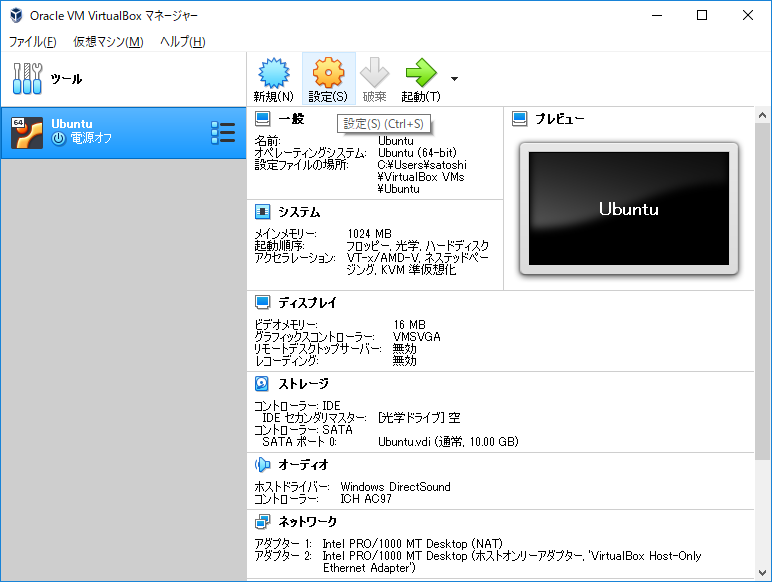This screenshot has height=582, width=772.
Task: Click the C:¥Users¥satoshi settings file path
Action: (x=422, y=177)
